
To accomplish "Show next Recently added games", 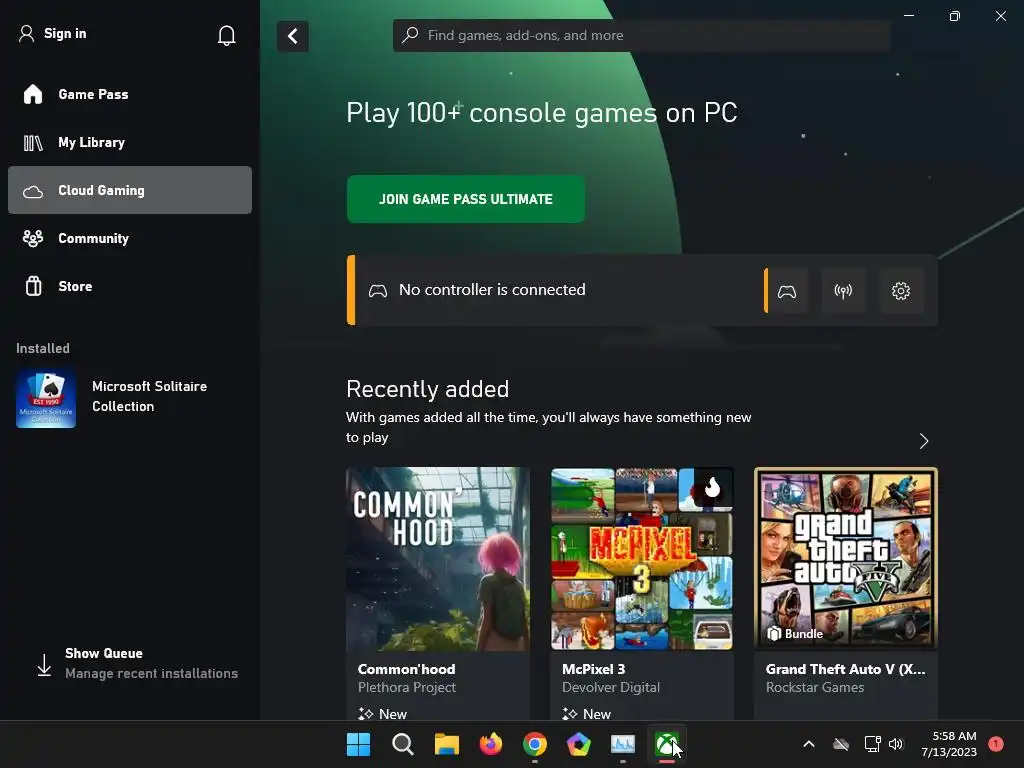I will pos(923,441).
